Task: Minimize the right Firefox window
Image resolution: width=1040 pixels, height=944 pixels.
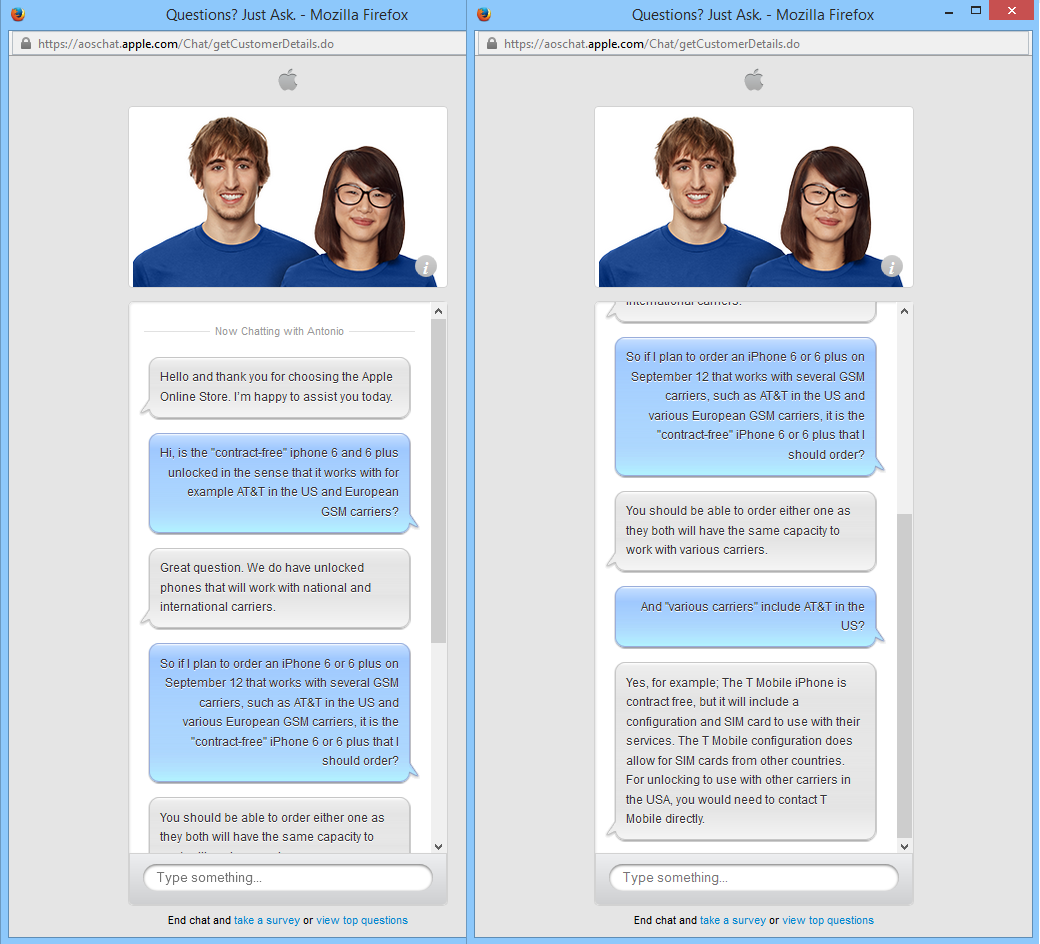Action: 949,12
